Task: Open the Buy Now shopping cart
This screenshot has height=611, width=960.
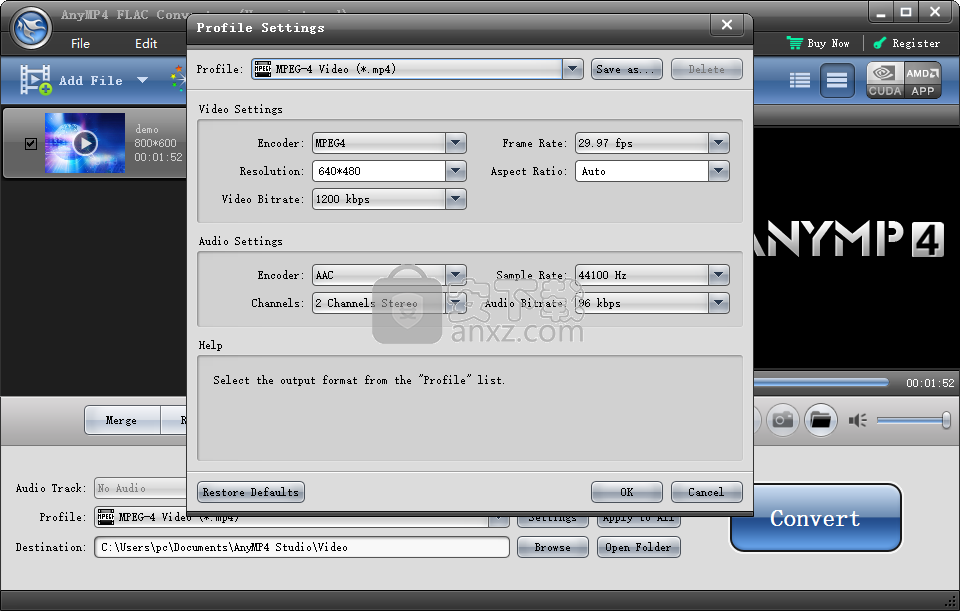Action: pyautogui.click(x=795, y=43)
